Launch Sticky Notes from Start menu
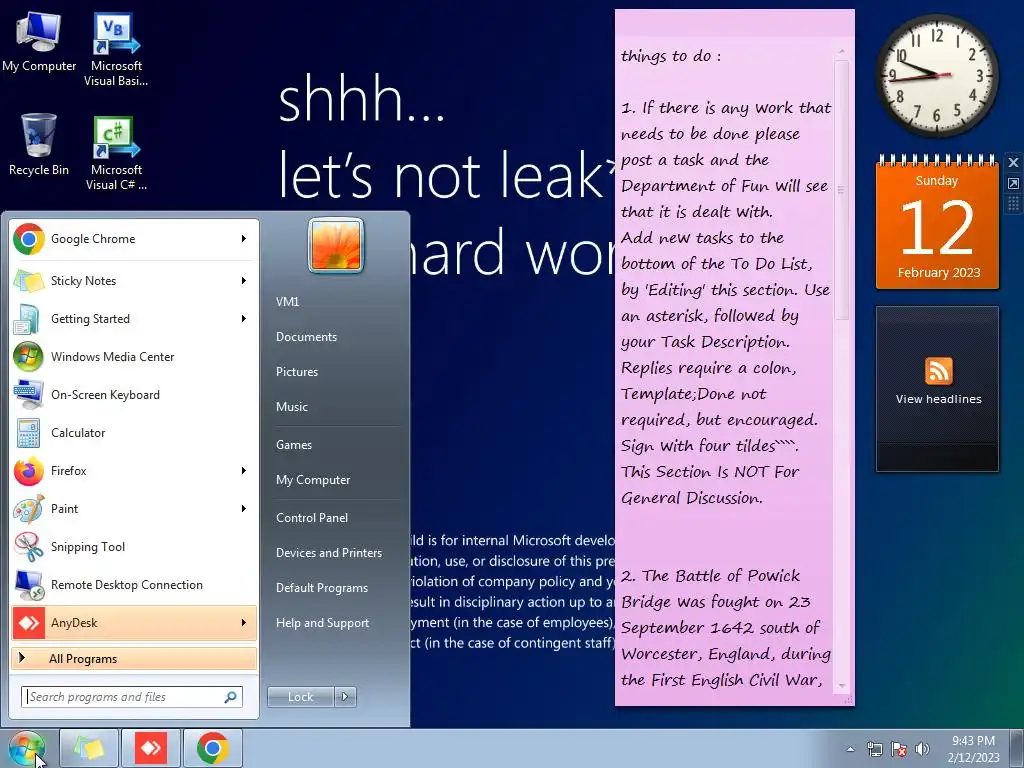This screenshot has width=1024, height=768. [134, 281]
